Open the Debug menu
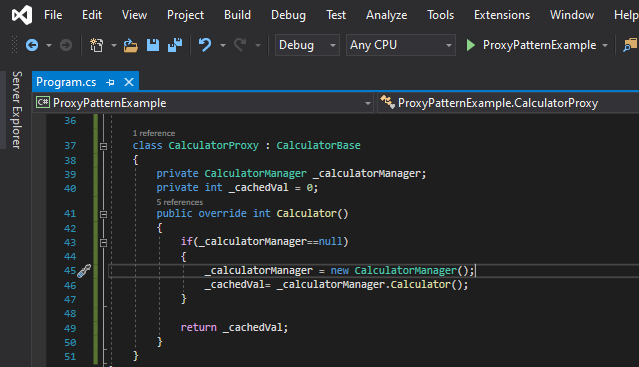Viewport: 639px width, 367px height. (288, 15)
